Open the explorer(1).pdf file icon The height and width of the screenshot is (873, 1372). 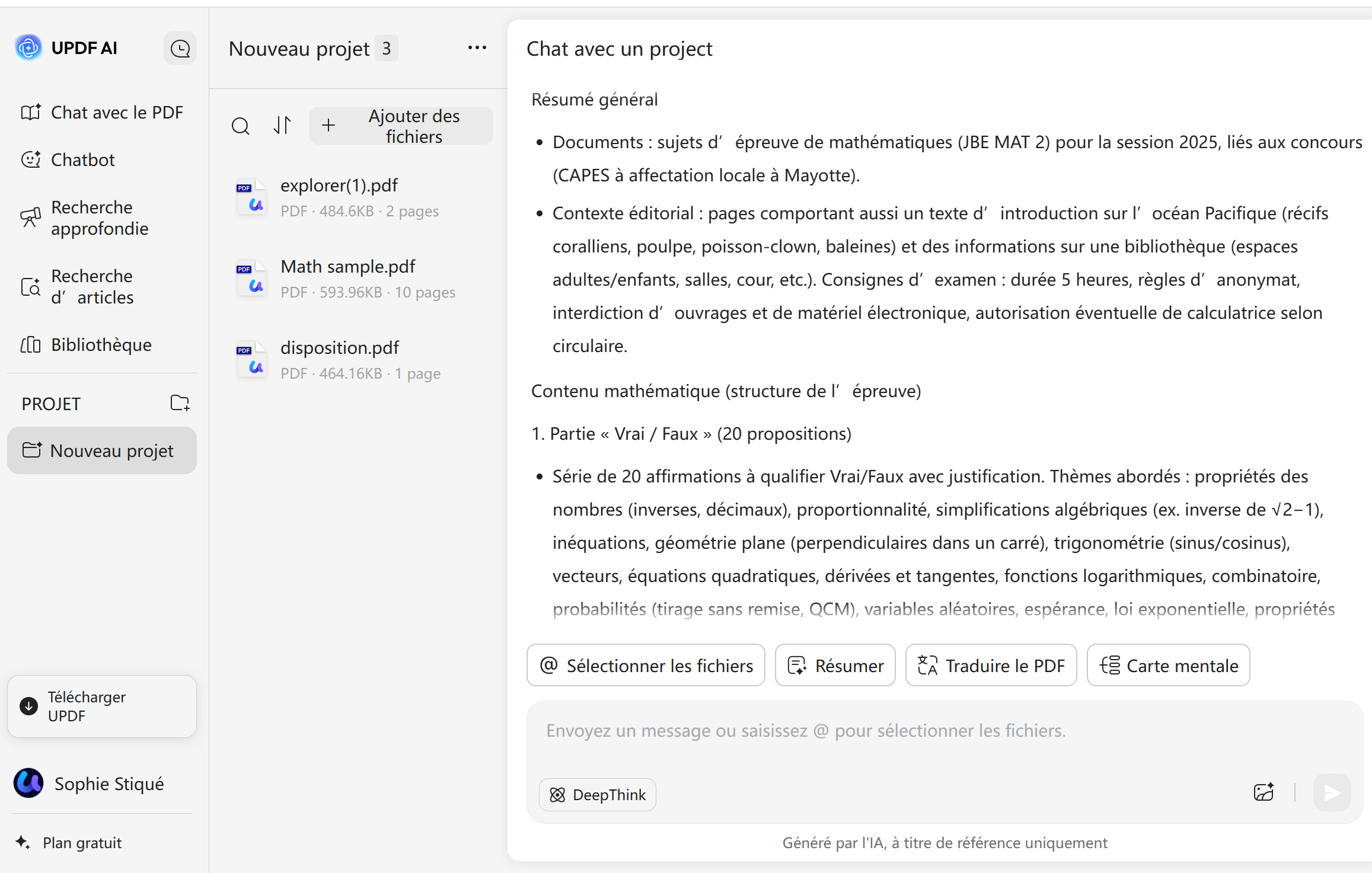tap(252, 197)
